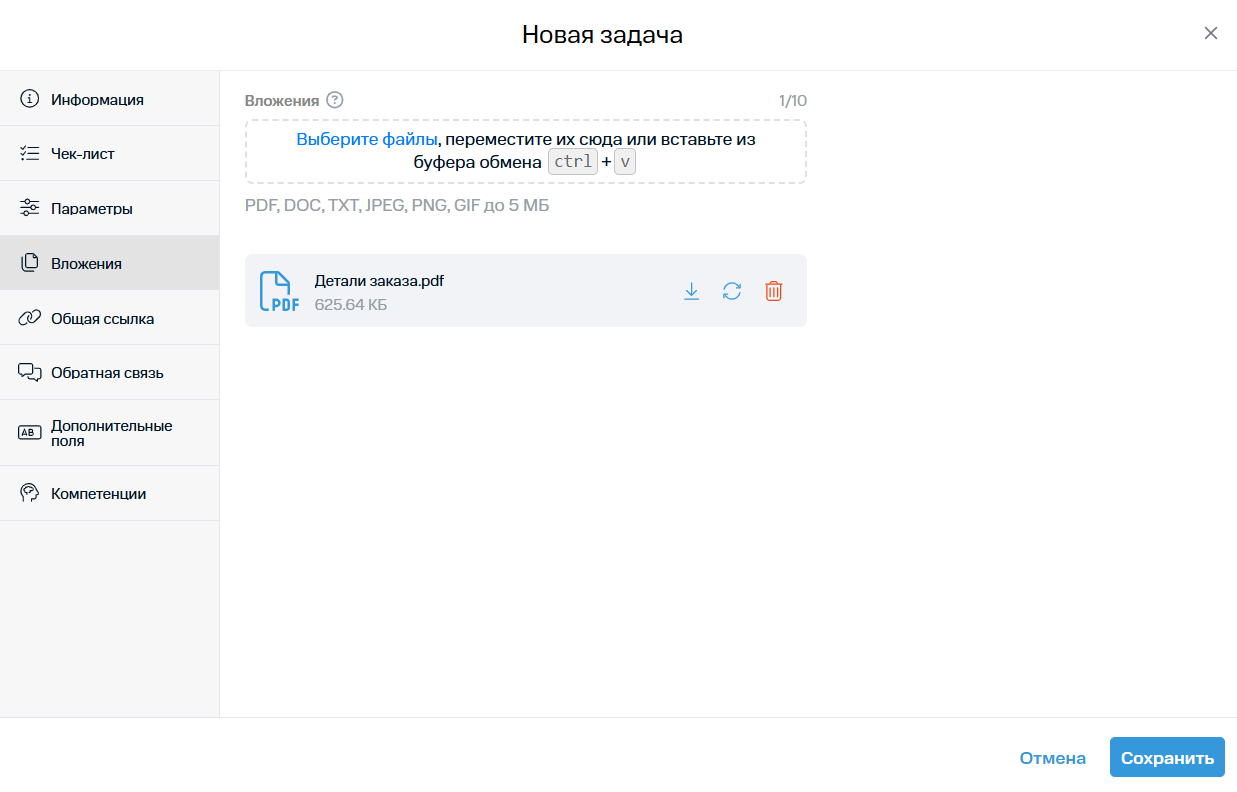Click the Обратная связь chat bubbles icon
The image size is (1237, 792).
tap(30, 373)
